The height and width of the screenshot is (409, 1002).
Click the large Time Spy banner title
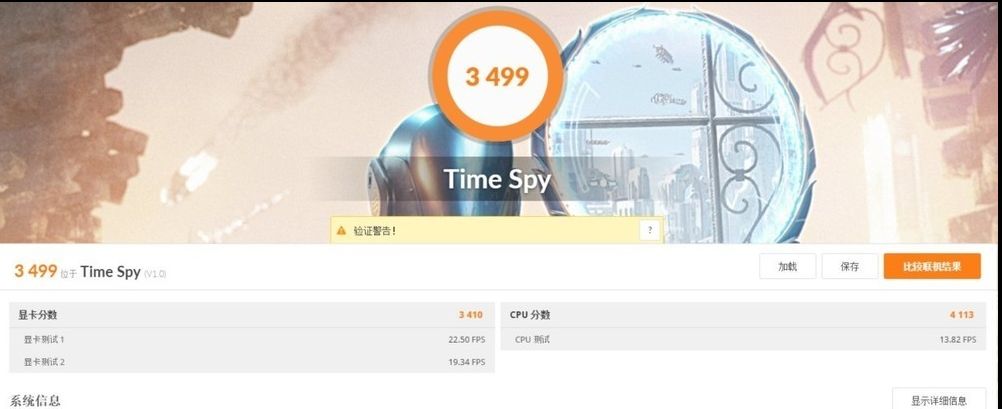[x=497, y=179]
